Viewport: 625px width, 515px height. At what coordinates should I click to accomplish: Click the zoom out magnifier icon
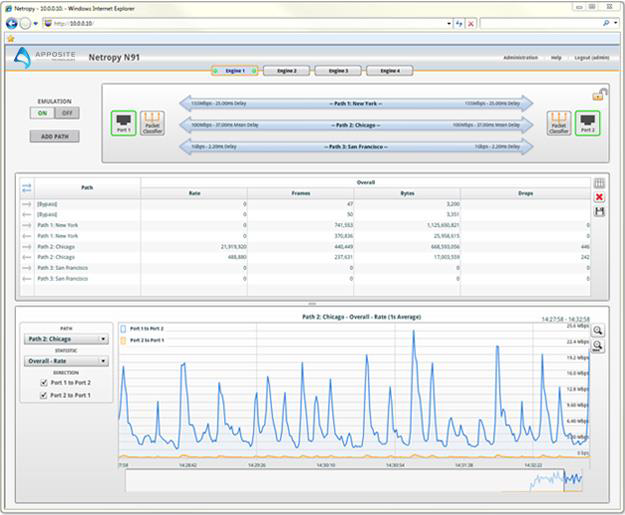597,346
